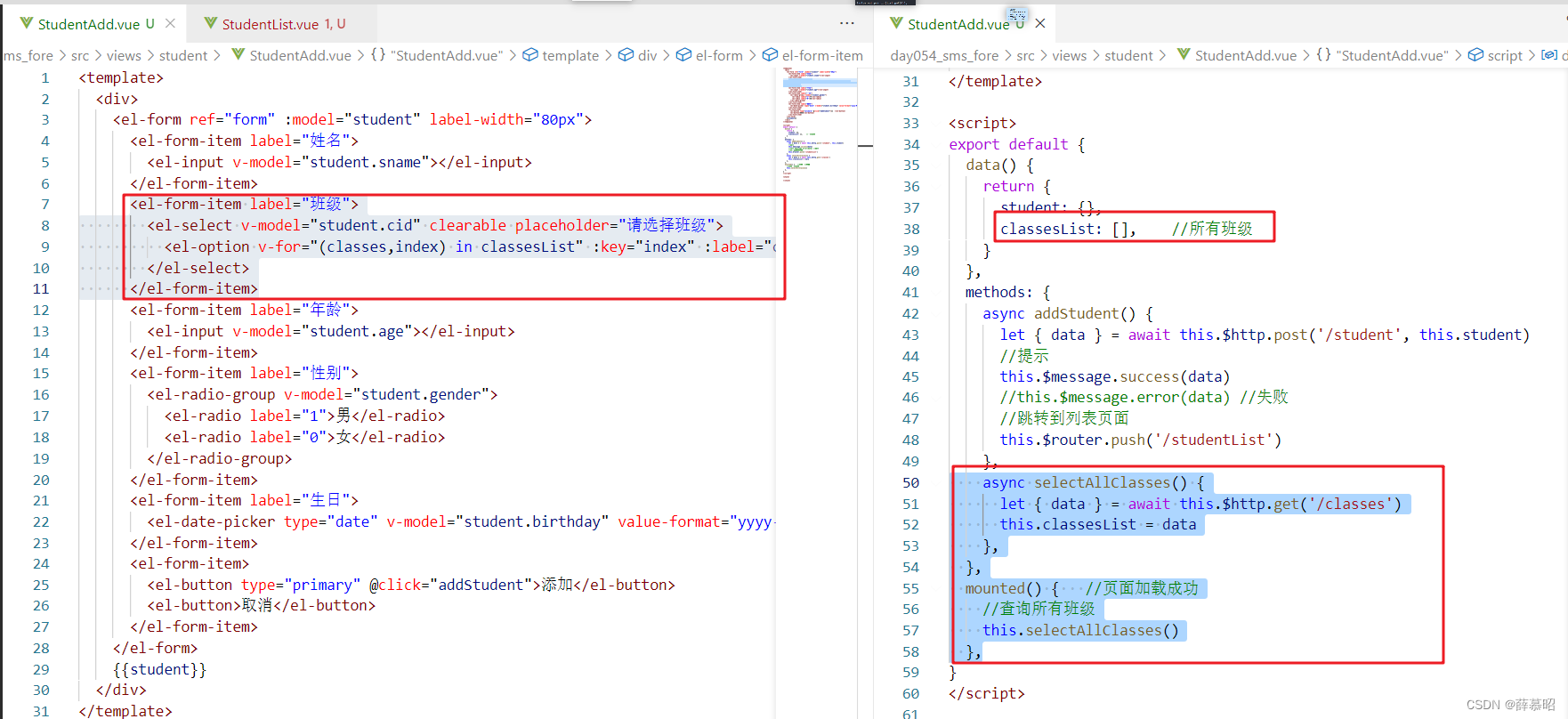Open the src breadcrumb in right editor
Image resolution: width=1568 pixels, height=719 pixels.
point(1025,55)
